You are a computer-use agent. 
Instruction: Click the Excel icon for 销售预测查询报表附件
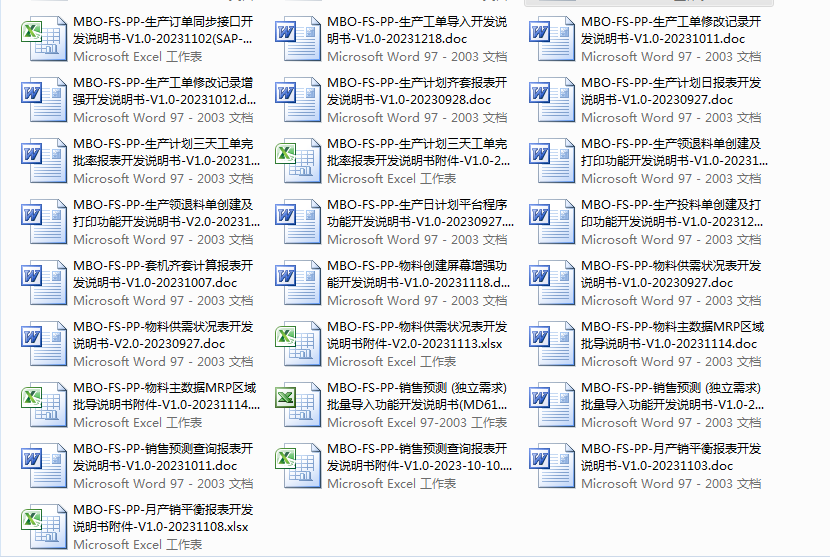point(296,465)
